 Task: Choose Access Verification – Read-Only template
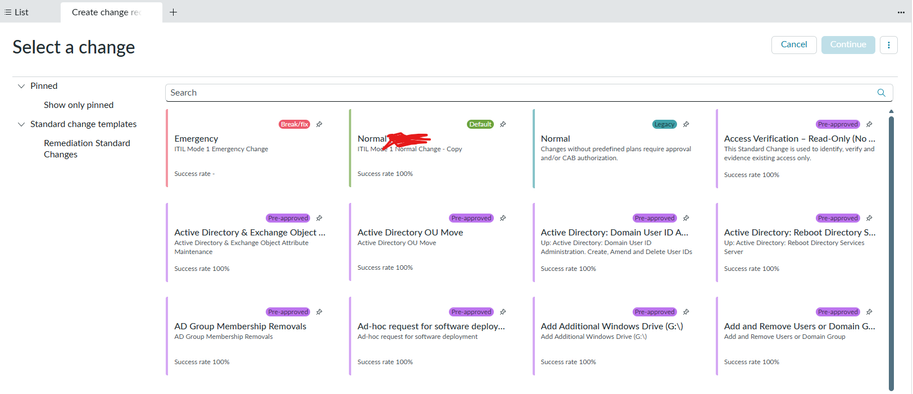tap(799, 139)
